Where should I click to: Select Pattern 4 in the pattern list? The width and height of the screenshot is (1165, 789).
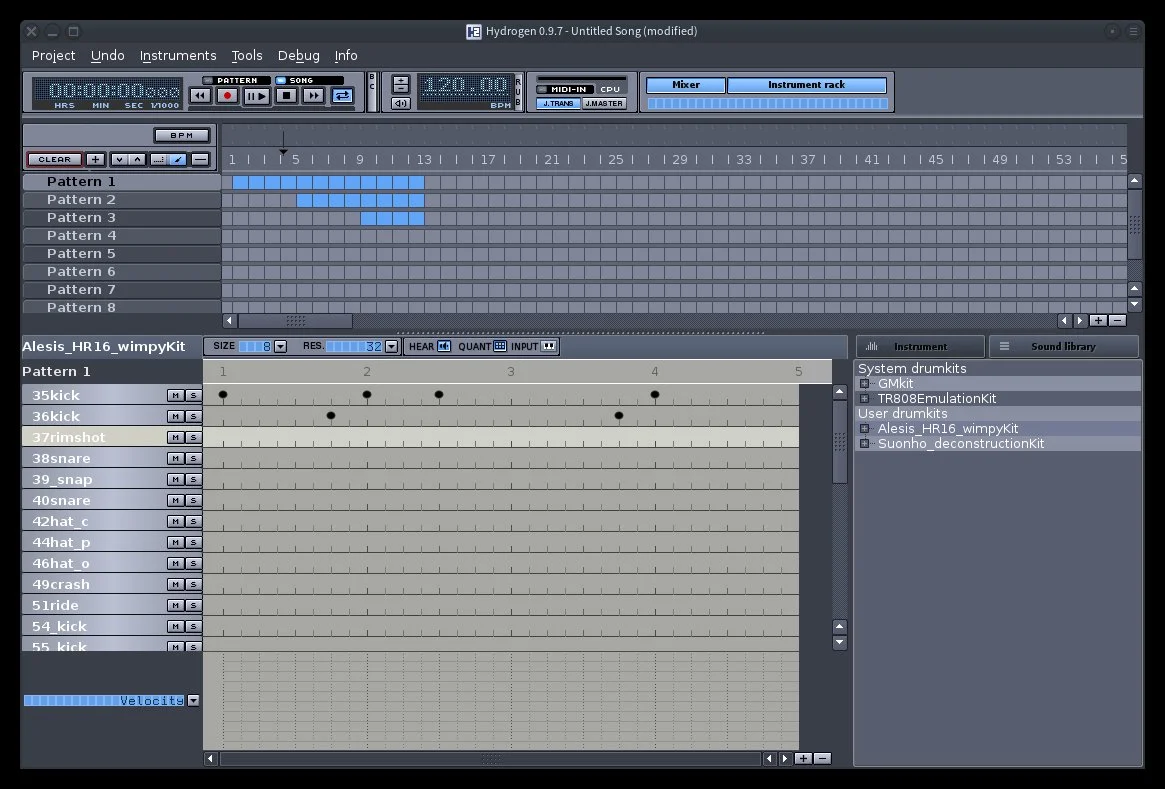[x=122, y=236]
